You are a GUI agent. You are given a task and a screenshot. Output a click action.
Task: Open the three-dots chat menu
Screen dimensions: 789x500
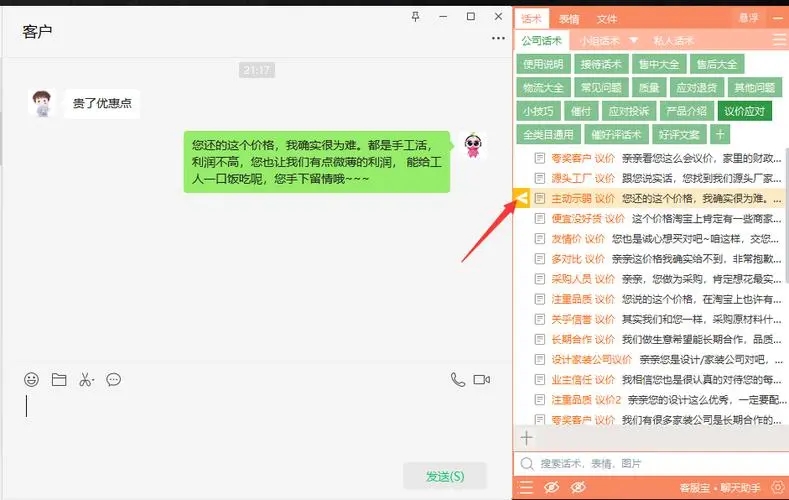coord(498,38)
